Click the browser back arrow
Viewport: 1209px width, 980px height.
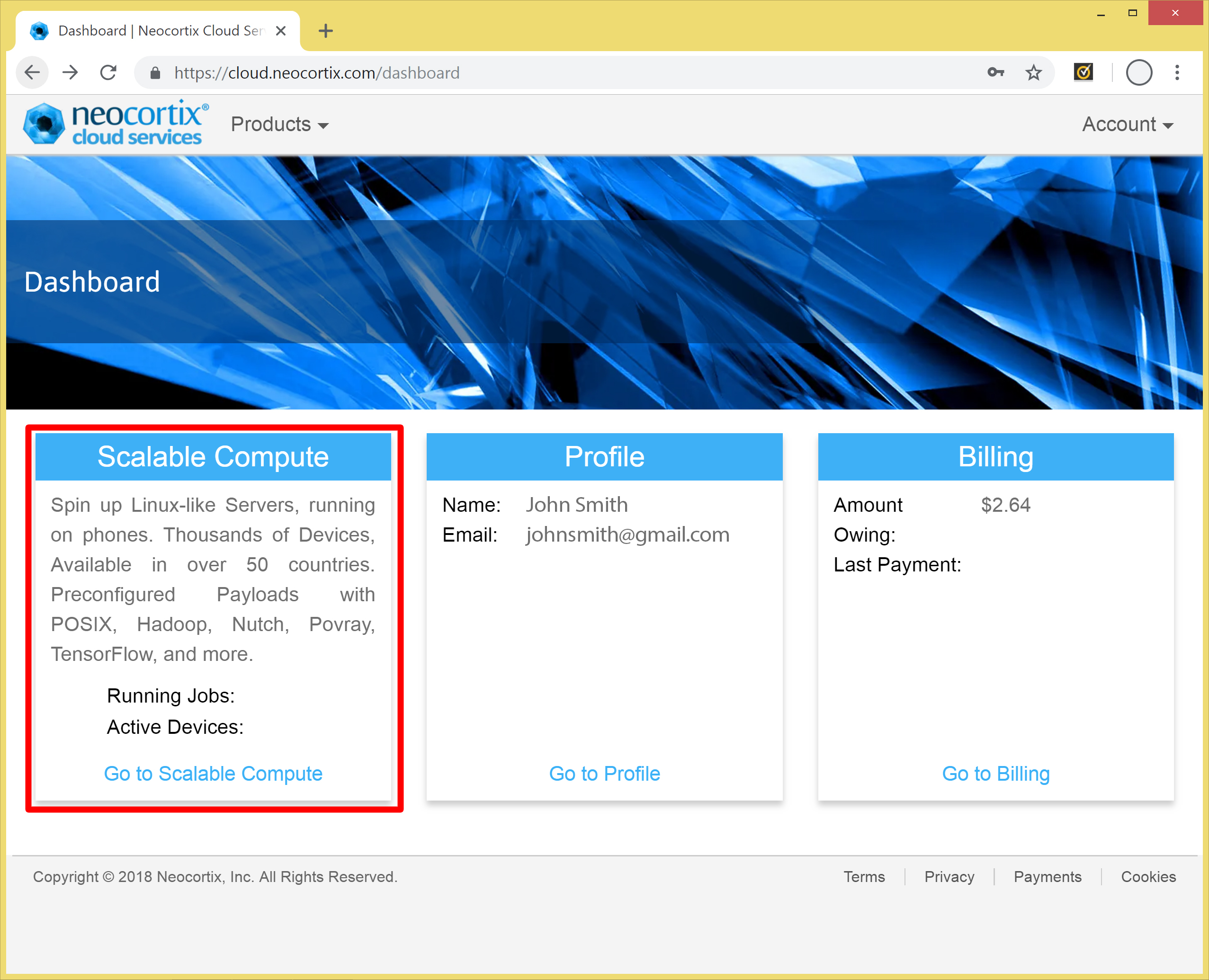(32, 72)
